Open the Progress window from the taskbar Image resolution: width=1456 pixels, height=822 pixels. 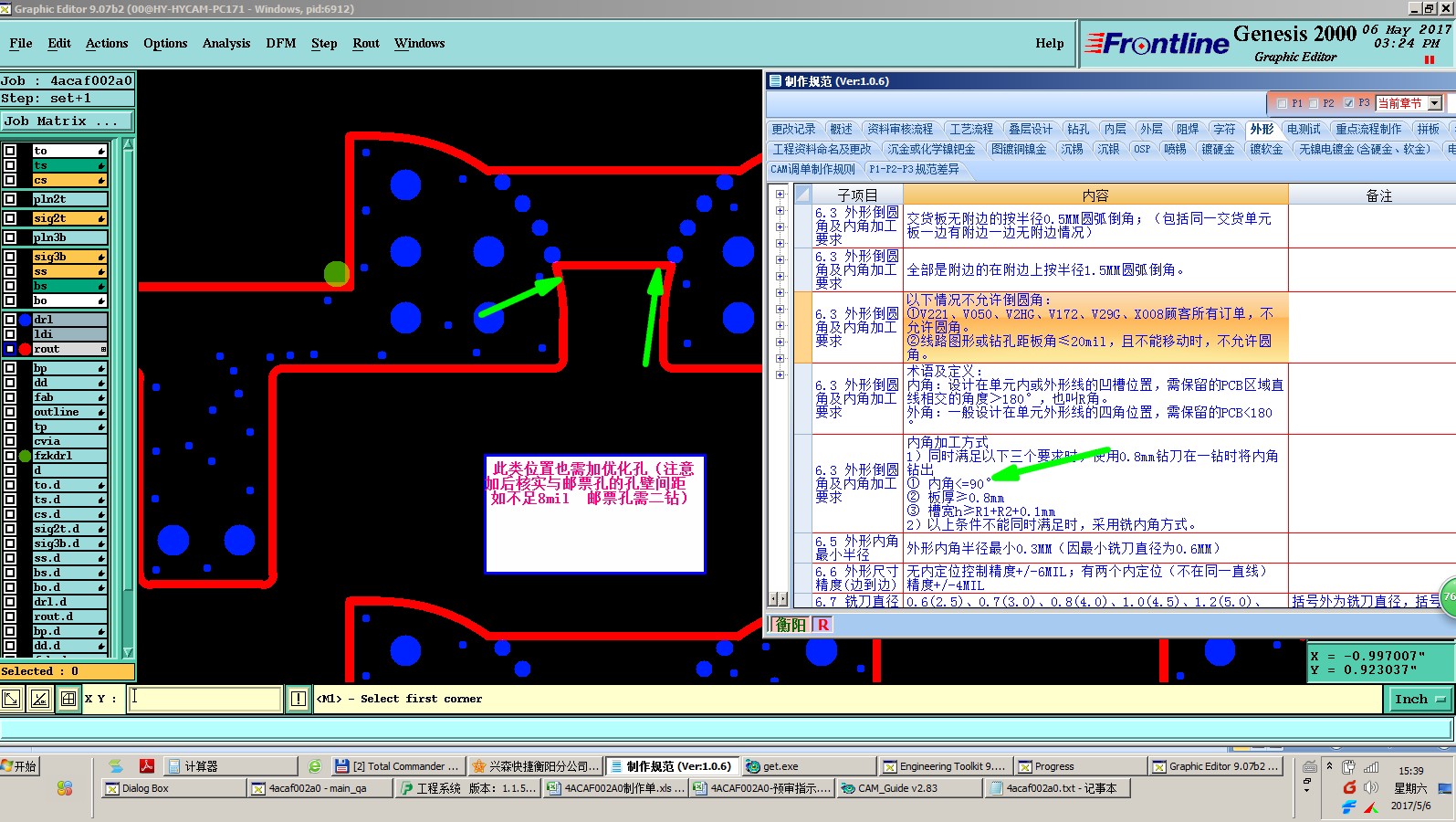tap(1080, 766)
